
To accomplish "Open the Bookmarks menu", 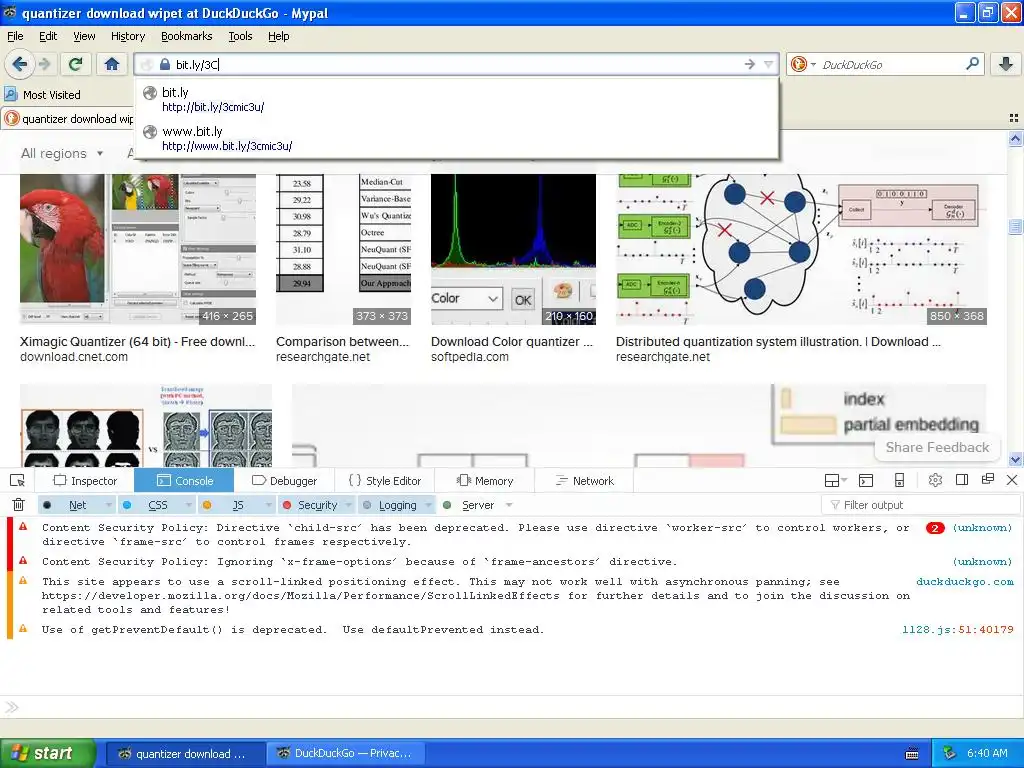I will point(186,36).
